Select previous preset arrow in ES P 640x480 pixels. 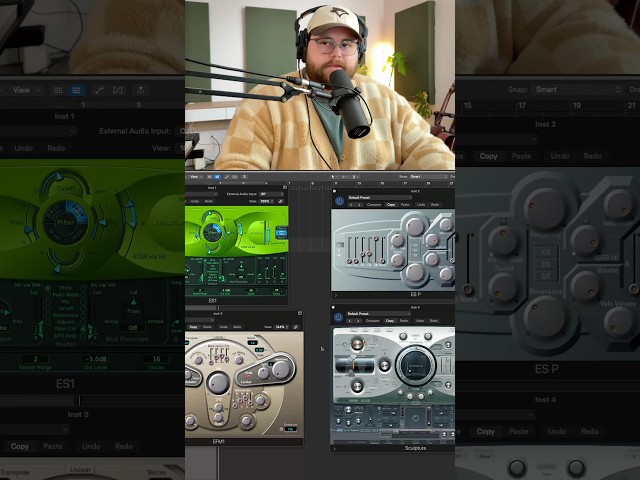pyautogui.click(x=351, y=204)
